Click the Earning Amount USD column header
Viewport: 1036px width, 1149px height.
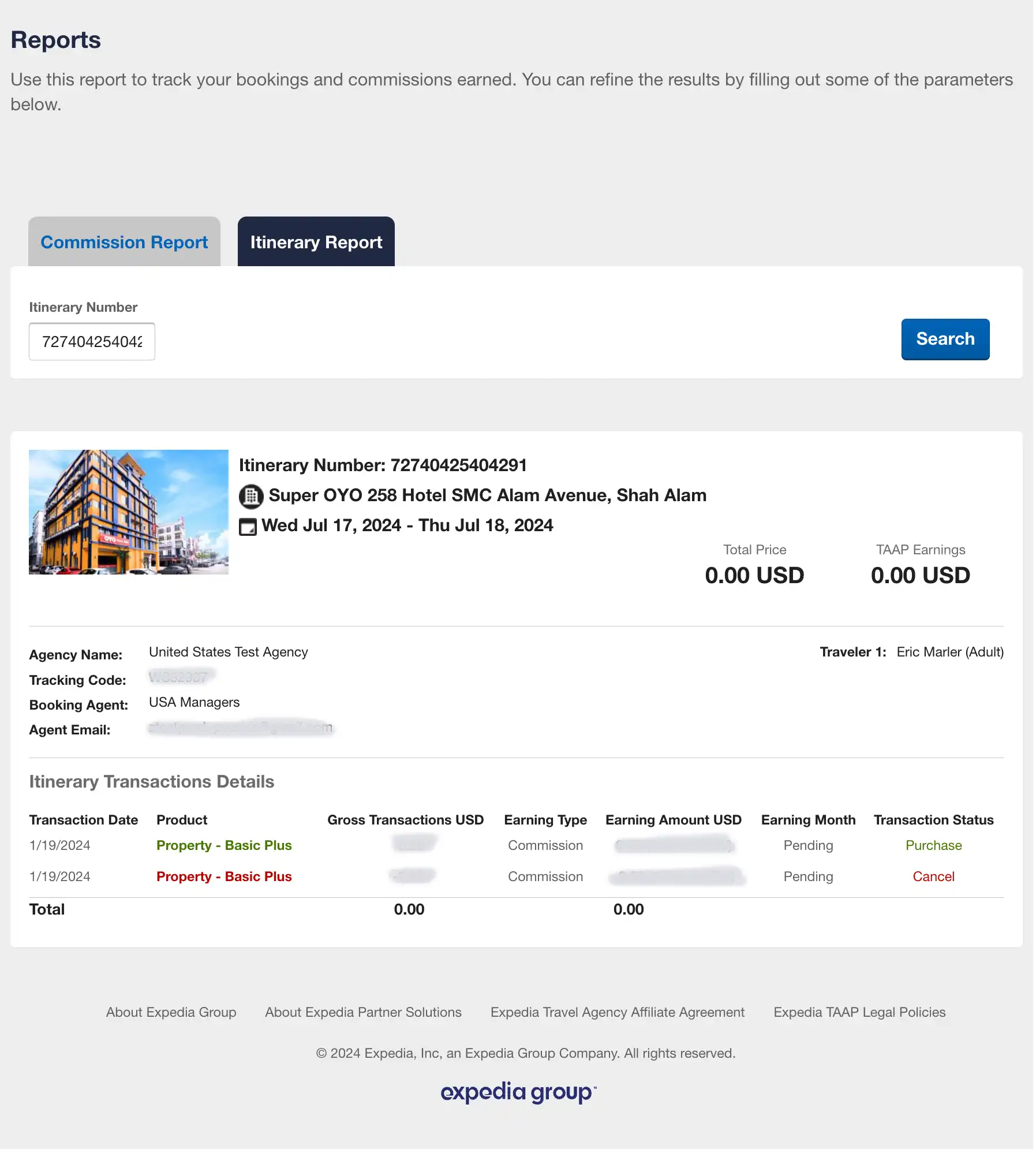[673, 820]
